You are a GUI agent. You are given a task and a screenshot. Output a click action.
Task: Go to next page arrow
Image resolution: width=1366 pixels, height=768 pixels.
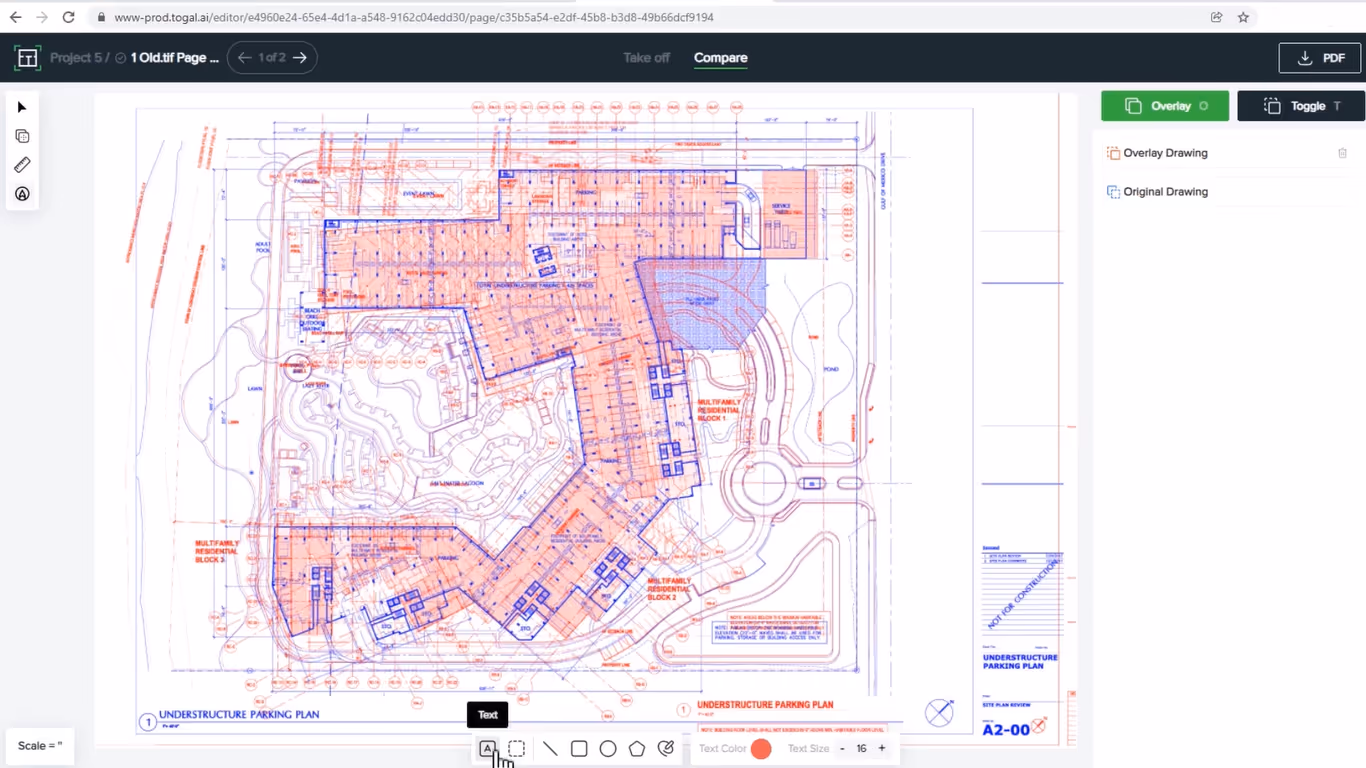299,58
